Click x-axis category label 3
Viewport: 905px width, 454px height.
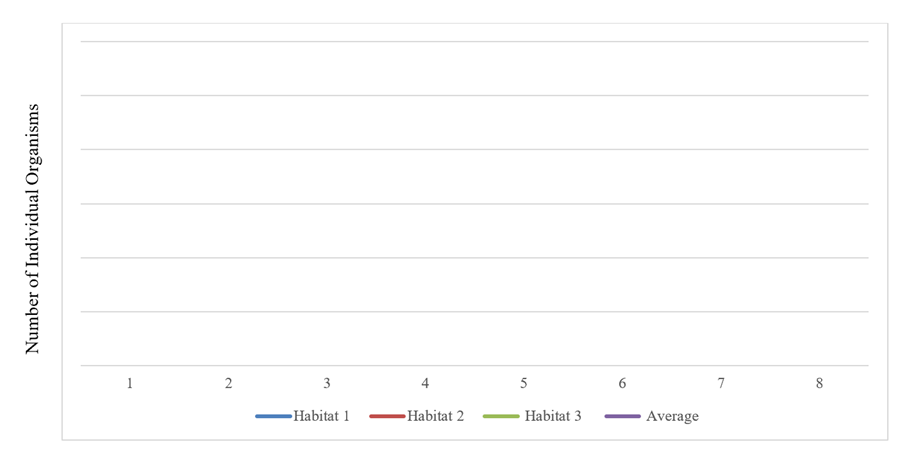(327, 383)
